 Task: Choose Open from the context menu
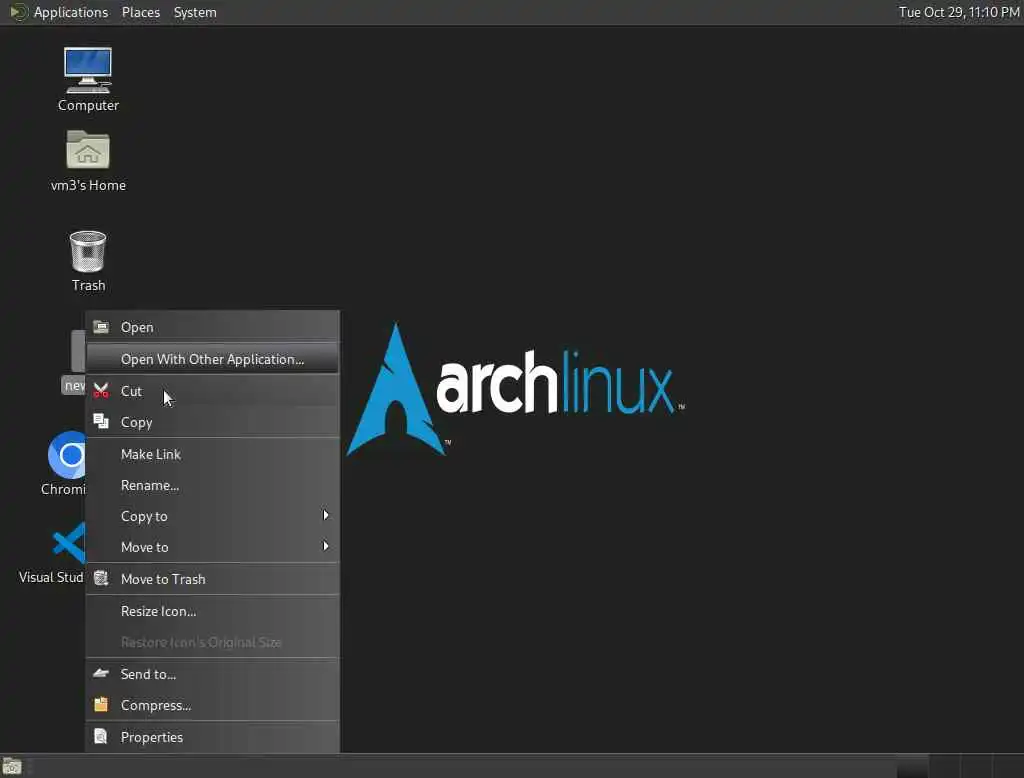212,327
